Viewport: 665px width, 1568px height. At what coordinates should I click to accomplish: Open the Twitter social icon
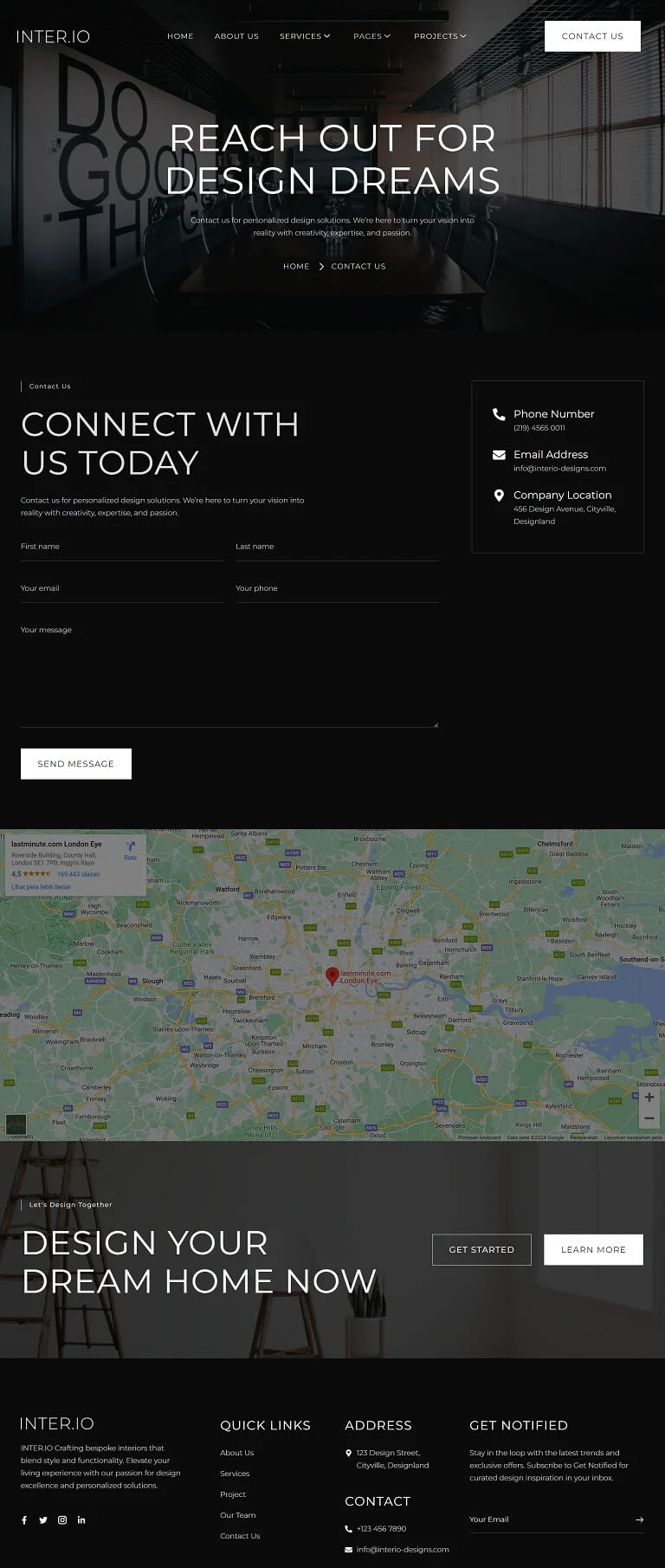[x=43, y=1519]
